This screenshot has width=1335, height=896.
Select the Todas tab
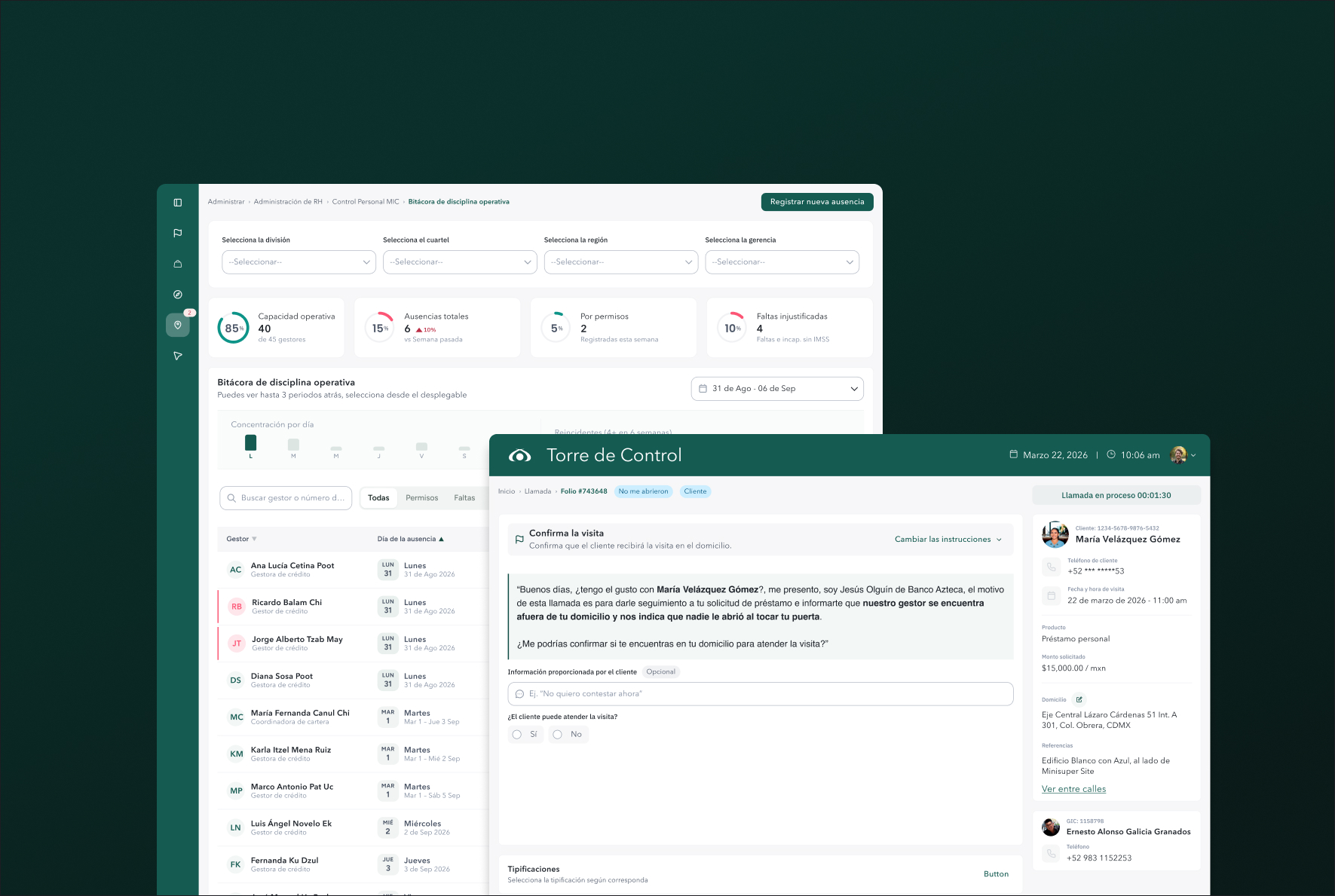pyautogui.click(x=378, y=498)
